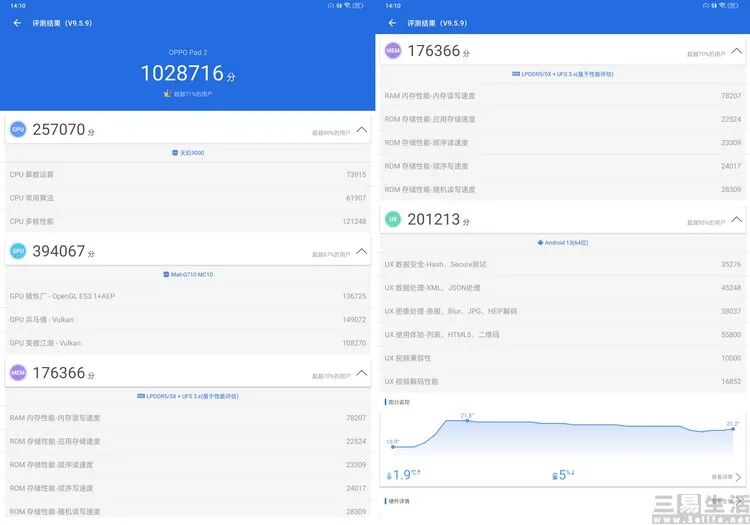
Task: Select the UX Hash, Secure row scoring 35276
Action: 563,264
